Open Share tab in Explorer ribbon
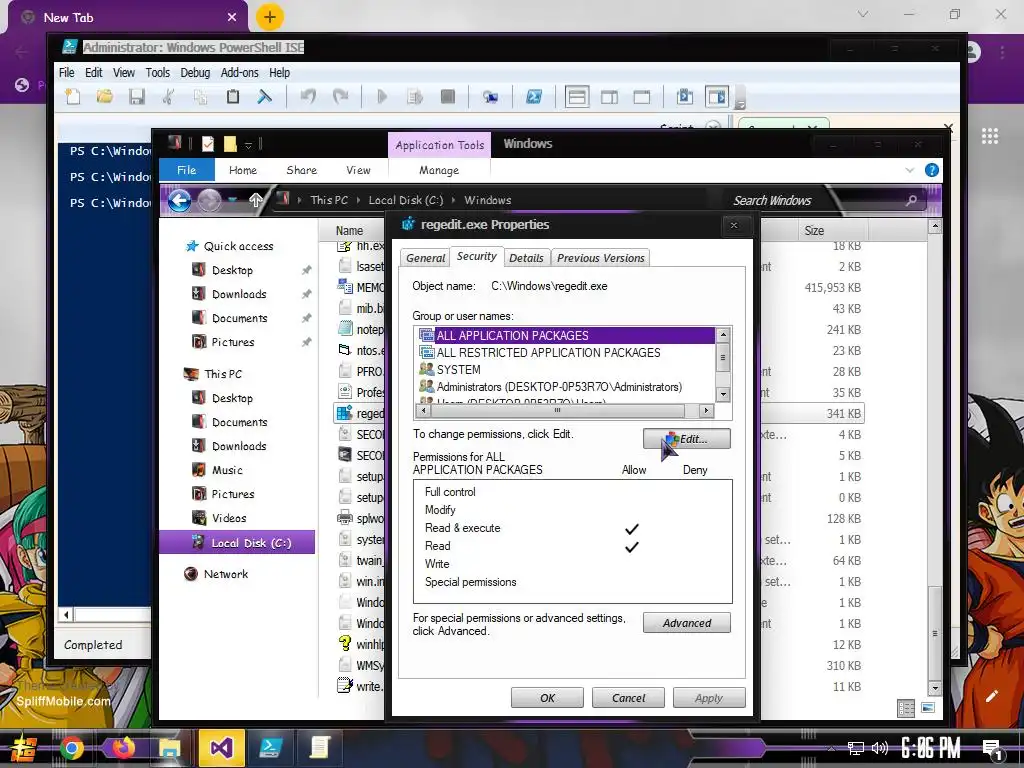Image resolution: width=1024 pixels, height=768 pixels. pyautogui.click(x=301, y=170)
